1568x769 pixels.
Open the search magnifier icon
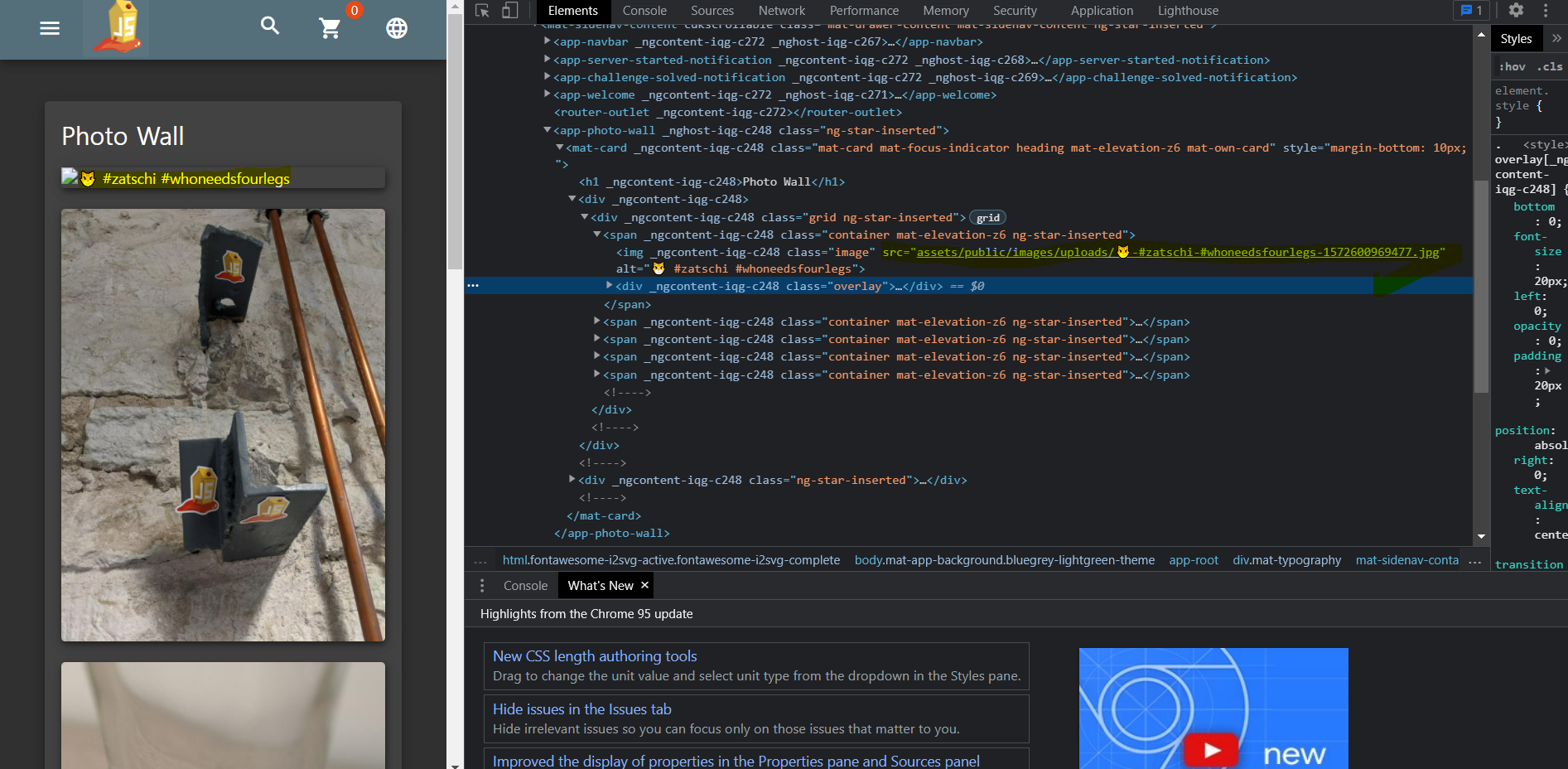270,27
